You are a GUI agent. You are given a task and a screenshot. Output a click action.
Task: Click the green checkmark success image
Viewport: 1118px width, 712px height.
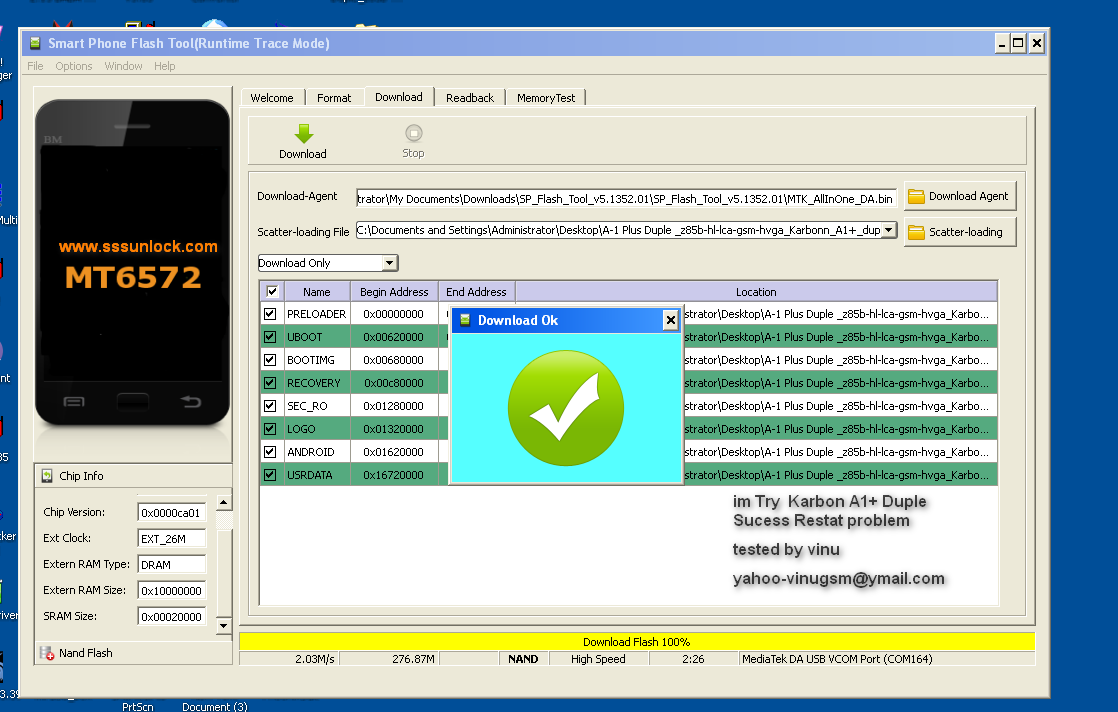pos(566,408)
